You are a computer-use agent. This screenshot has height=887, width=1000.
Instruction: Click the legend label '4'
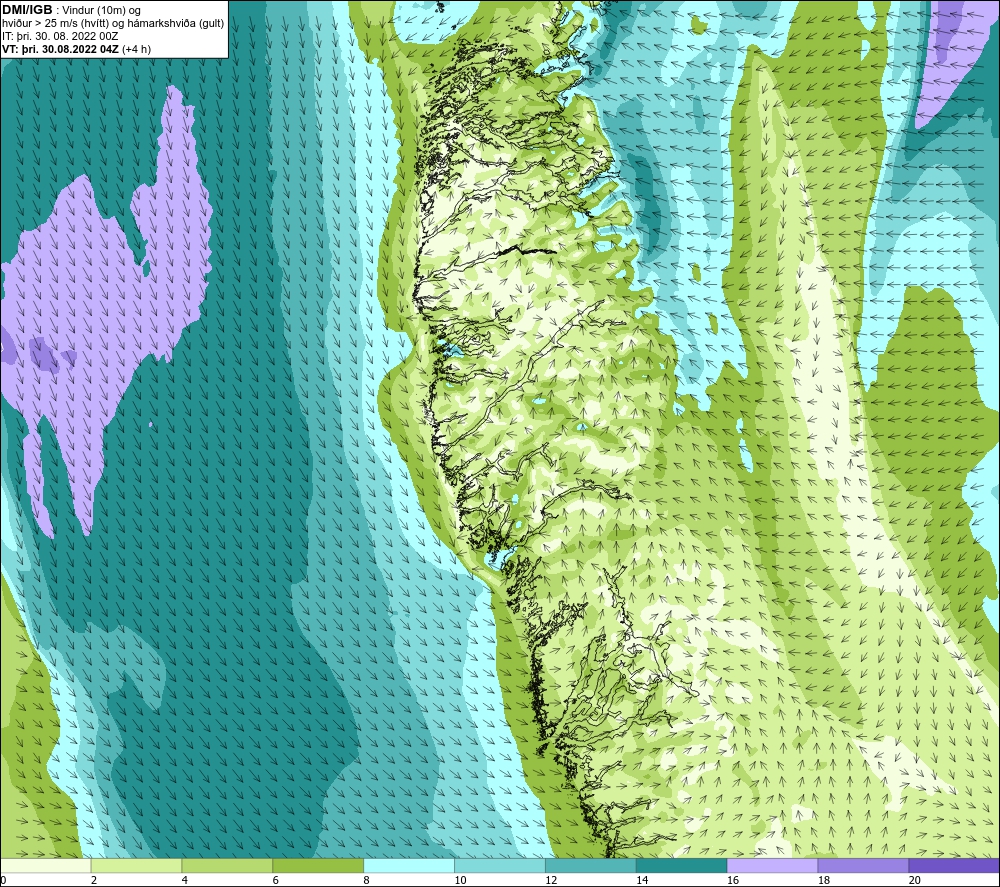(184, 880)
